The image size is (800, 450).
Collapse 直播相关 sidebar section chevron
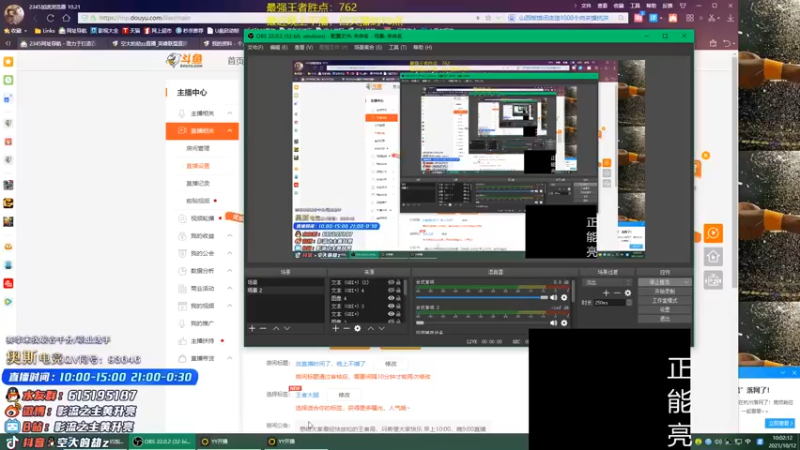(x=230, y=131)
